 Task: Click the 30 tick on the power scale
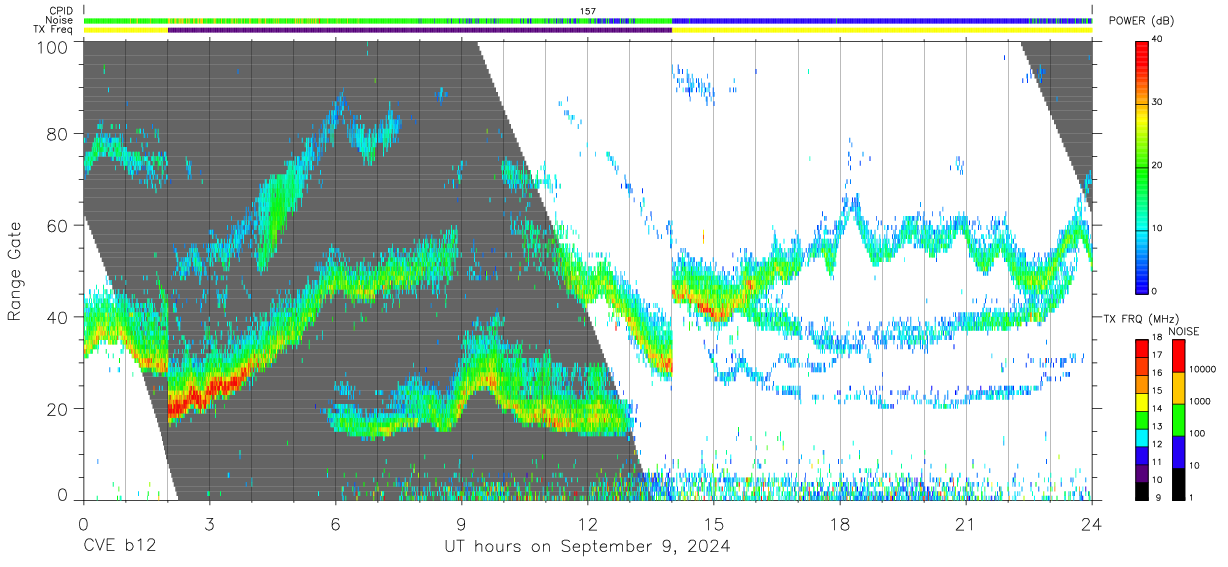tap(1158, 103)
